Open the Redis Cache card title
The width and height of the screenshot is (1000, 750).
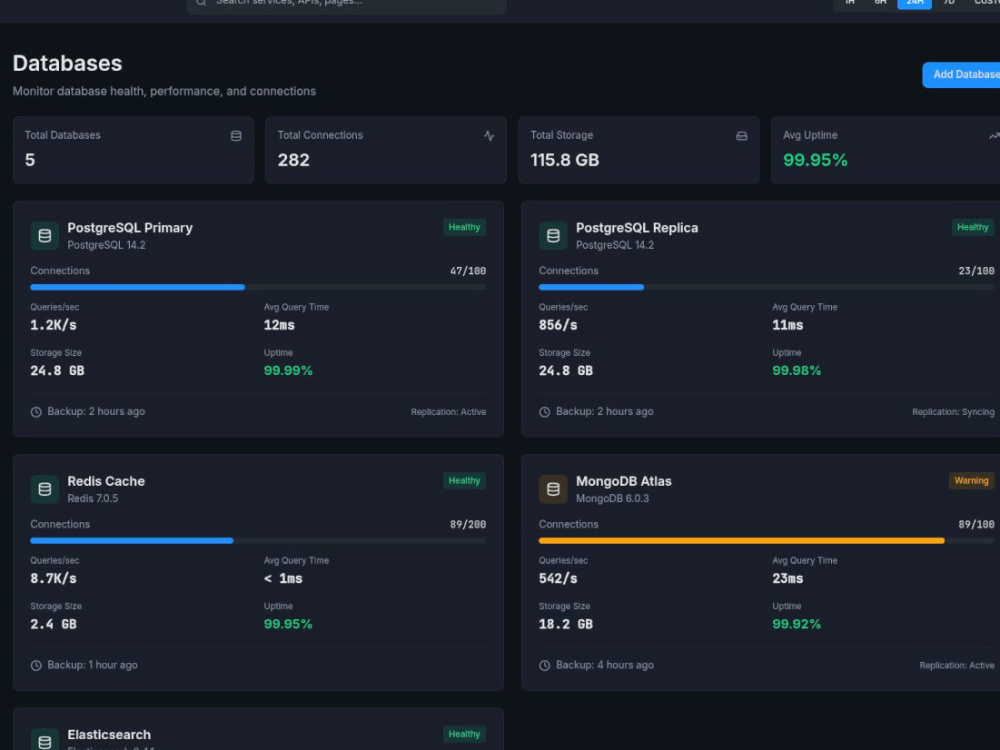[x=106, y=482]
